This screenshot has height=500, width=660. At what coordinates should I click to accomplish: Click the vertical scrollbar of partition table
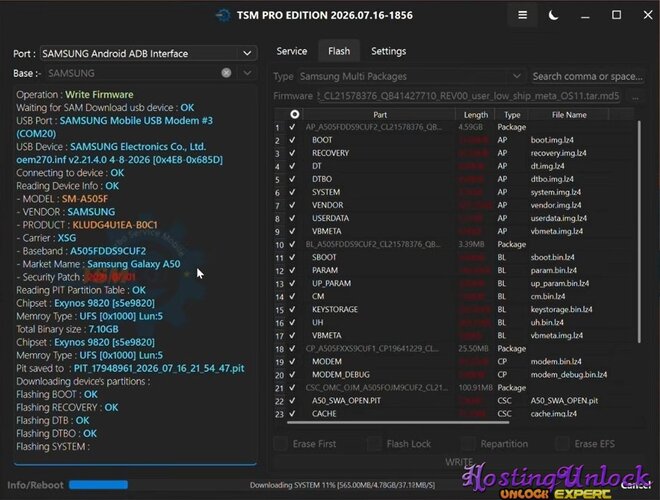tap(639, 231)
